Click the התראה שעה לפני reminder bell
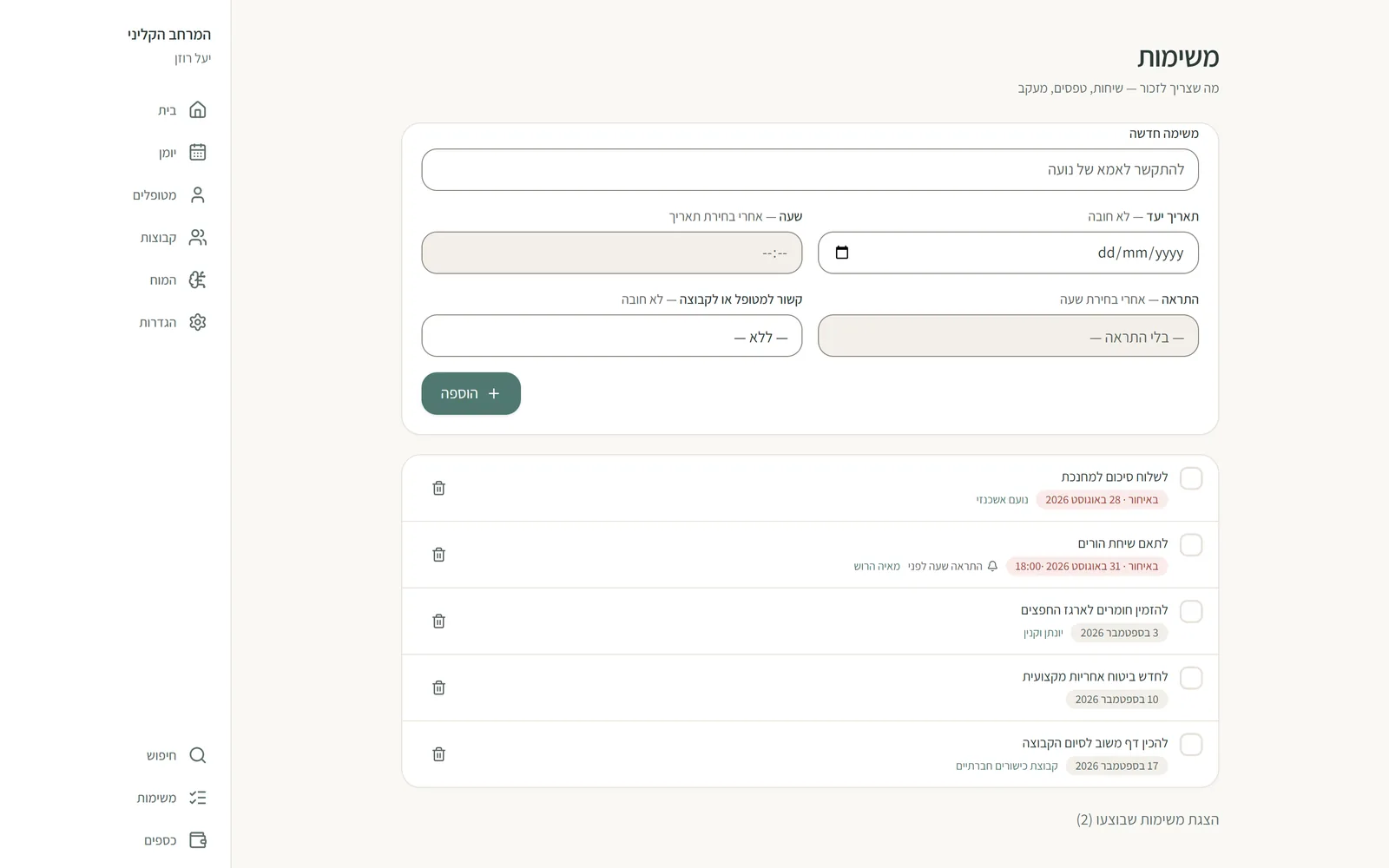 (x=992, y=566)
